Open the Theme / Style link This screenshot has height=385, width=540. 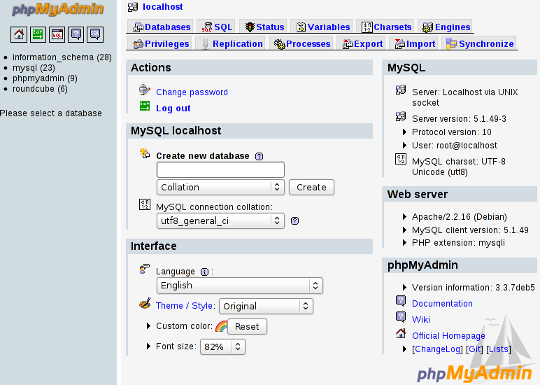[x=184, y=306]
